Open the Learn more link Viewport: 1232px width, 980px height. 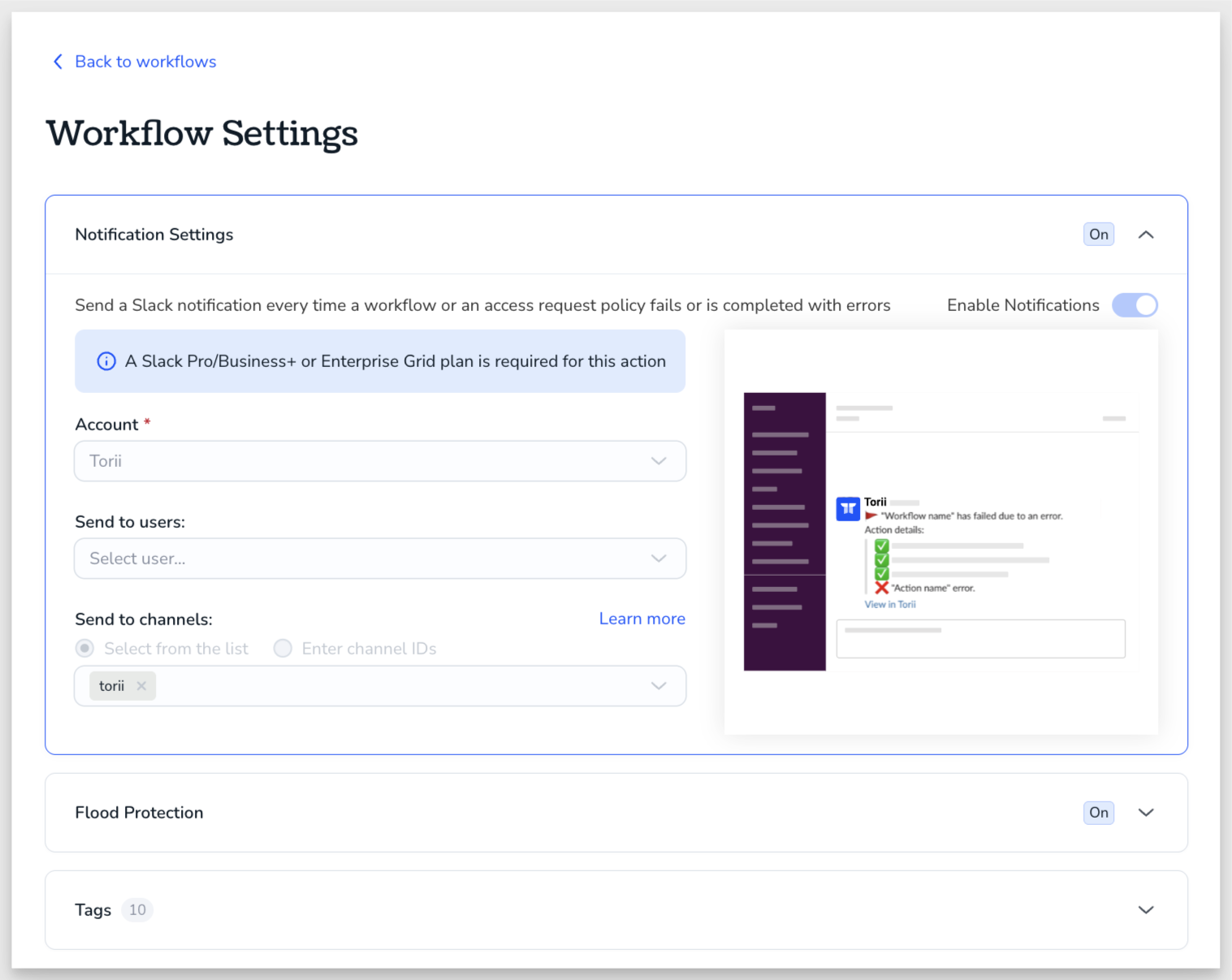pyautogui.click(x=642, y=619)
